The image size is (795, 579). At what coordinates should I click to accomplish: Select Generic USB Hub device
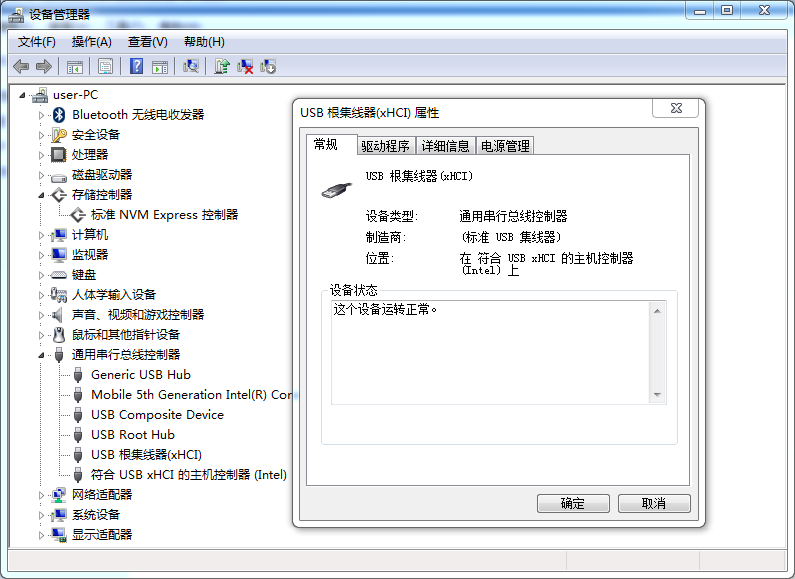pyautogui.click(x=141, y=375)
